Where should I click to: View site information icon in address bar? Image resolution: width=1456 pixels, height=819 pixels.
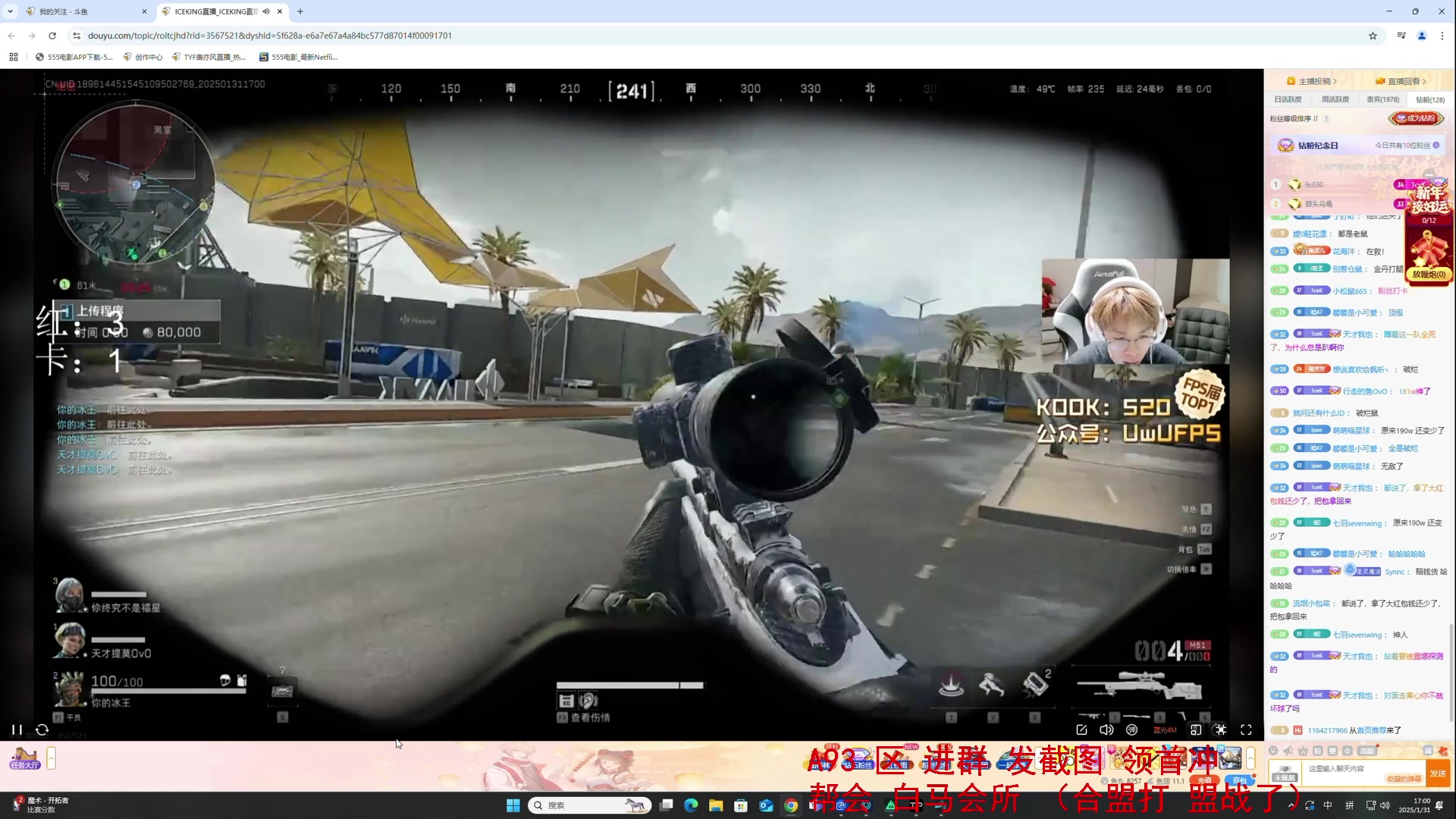77,36
